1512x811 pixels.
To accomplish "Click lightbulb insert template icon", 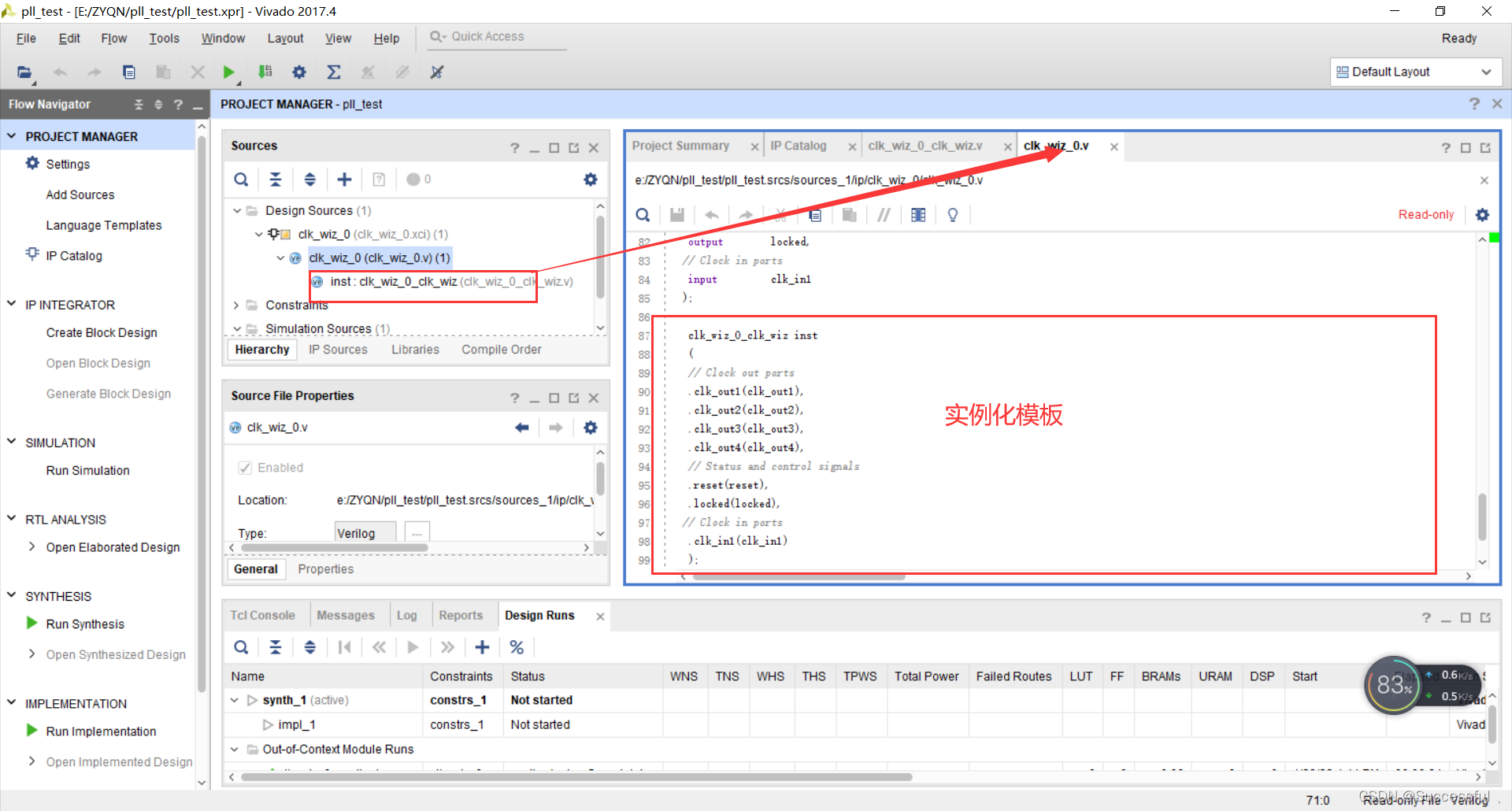I will click(x=953, y=215).
